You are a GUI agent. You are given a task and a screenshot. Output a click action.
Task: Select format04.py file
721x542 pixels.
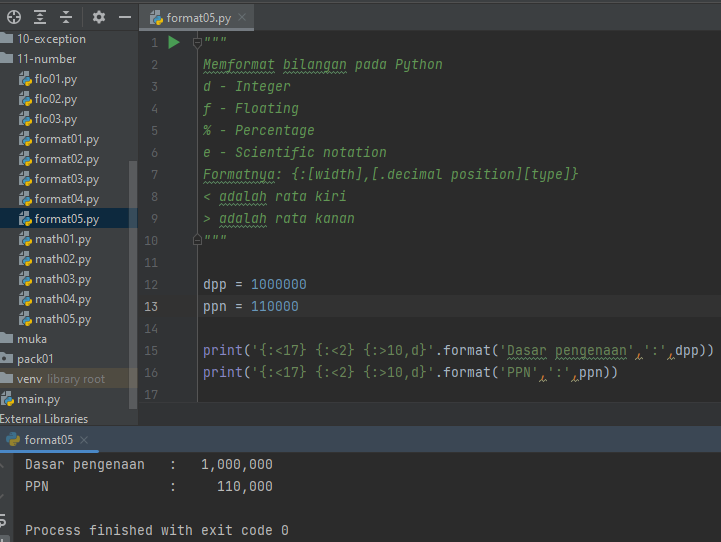click(x=67, y=199)
